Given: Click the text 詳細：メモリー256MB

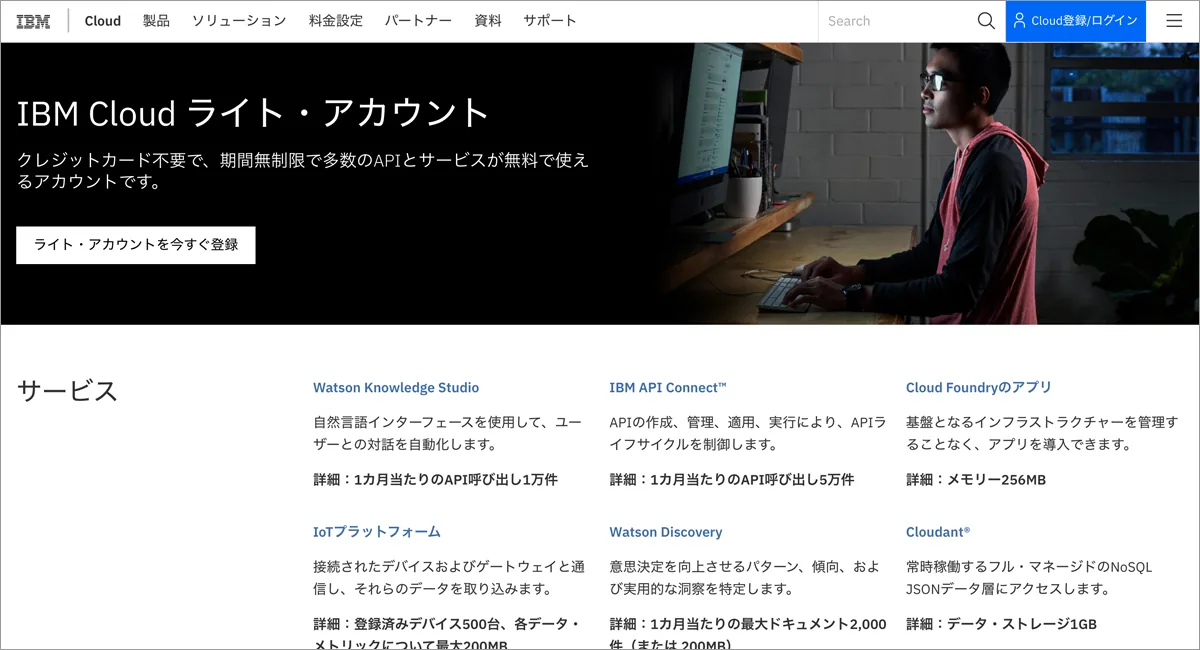Looking at the screenshot, I should click(976, 480).
